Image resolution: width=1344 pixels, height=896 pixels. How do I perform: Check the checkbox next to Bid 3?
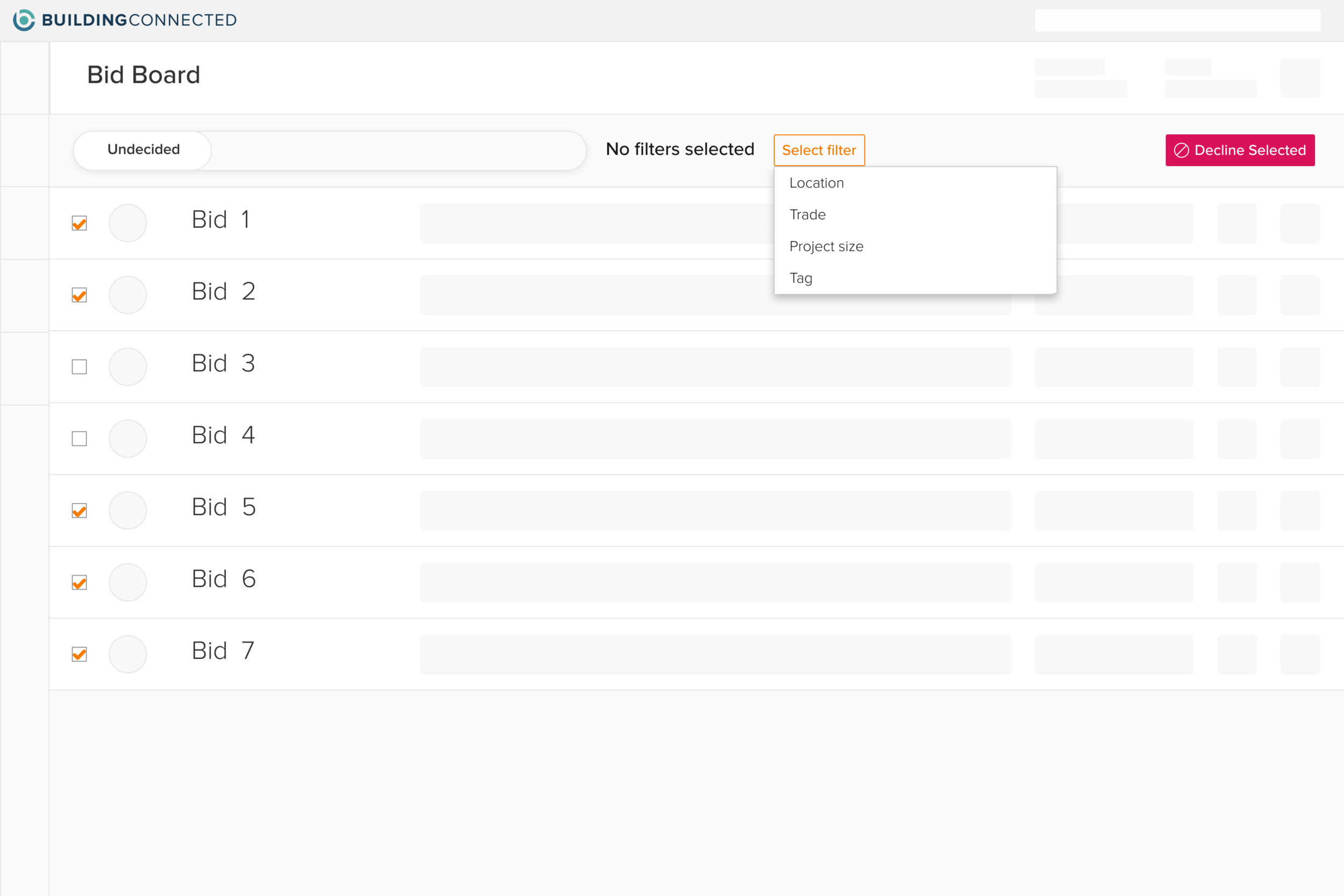(79, 367)
